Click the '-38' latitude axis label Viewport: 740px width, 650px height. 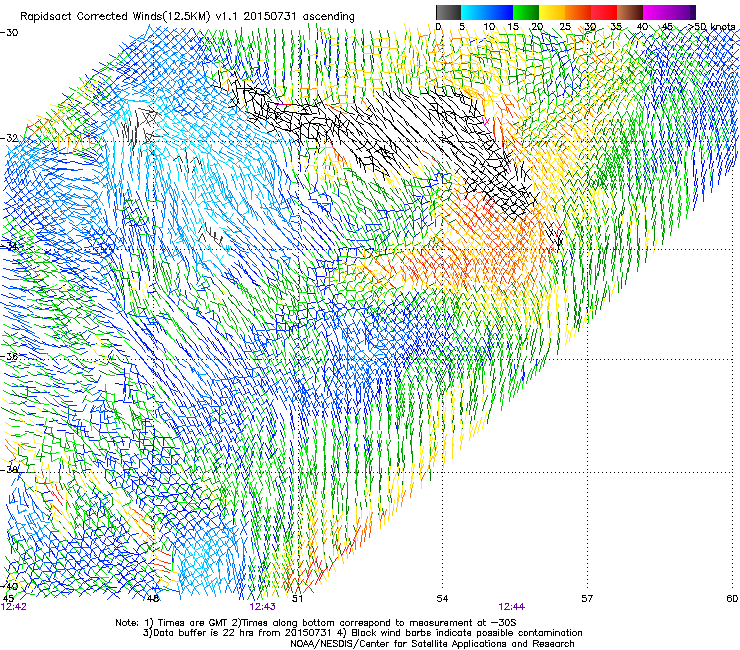pos(9,470)
